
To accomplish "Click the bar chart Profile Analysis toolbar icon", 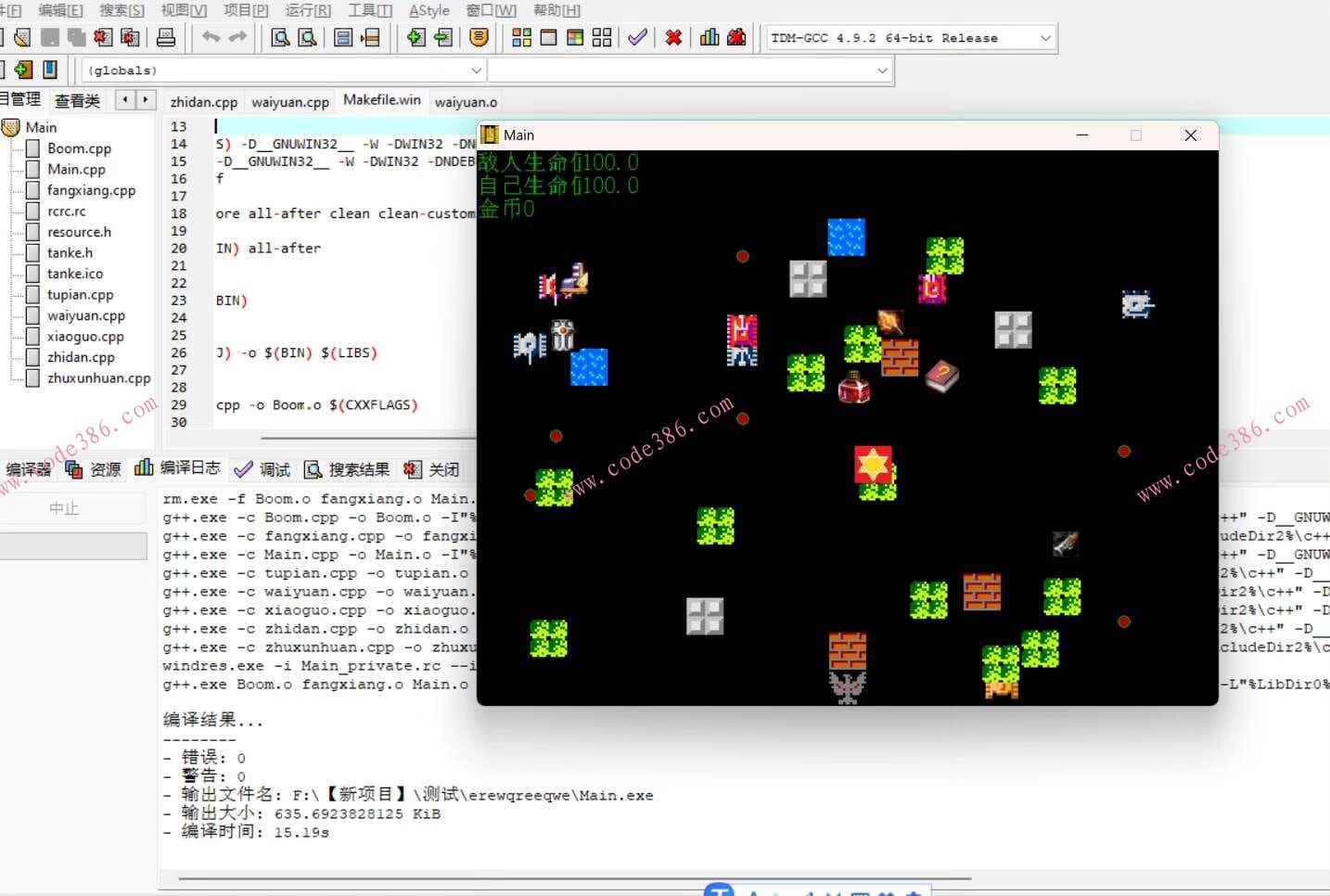I will click(710, 37).
